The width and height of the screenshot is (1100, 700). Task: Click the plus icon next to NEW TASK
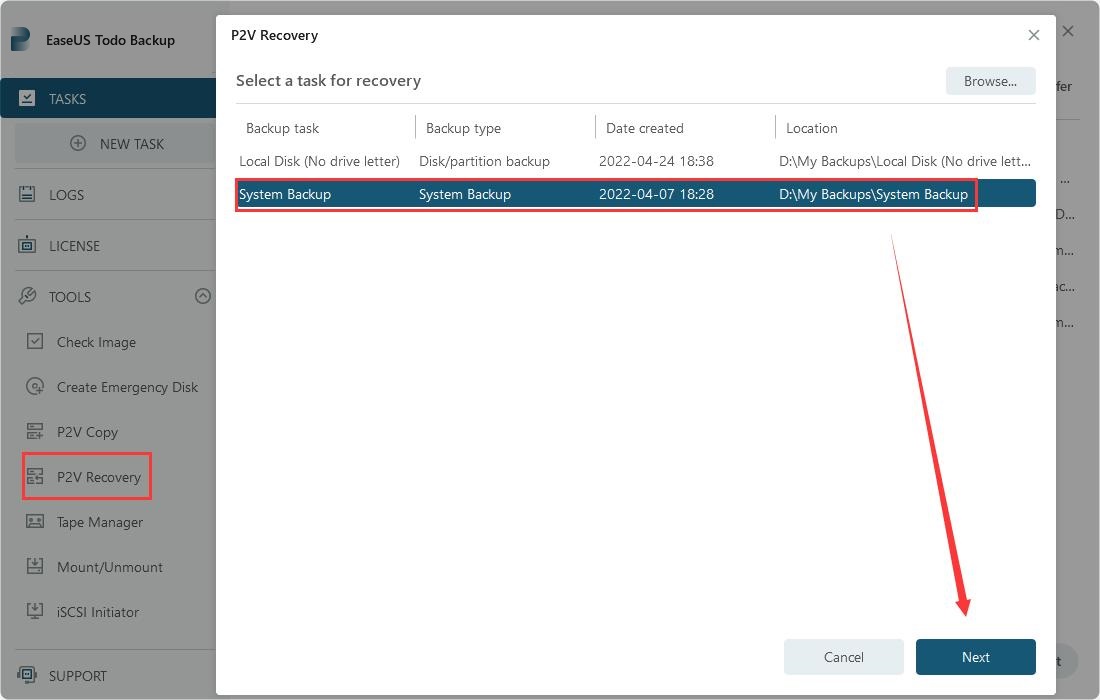[x=78, y=143]
